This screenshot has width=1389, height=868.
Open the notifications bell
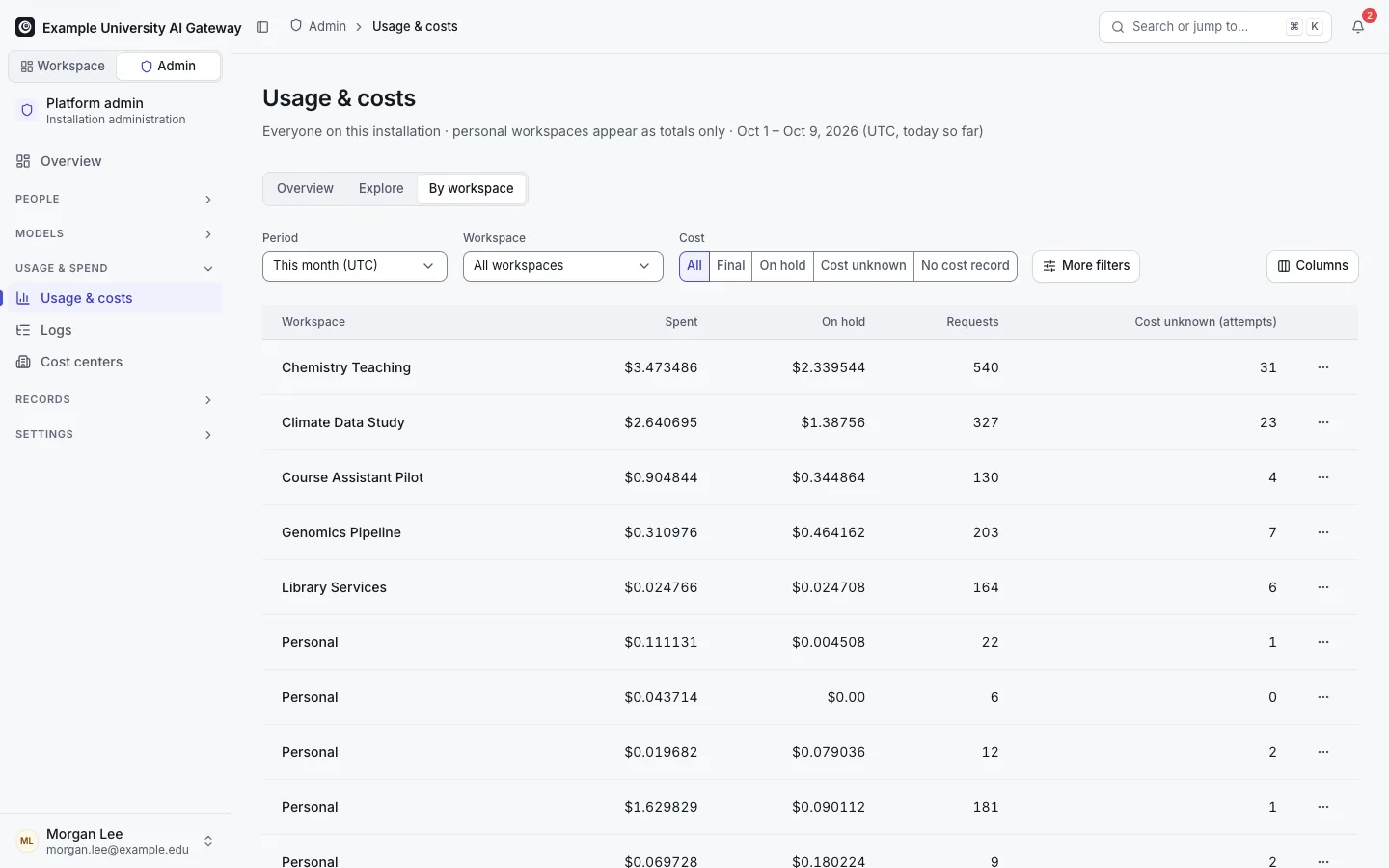[x=1358, y=27]
